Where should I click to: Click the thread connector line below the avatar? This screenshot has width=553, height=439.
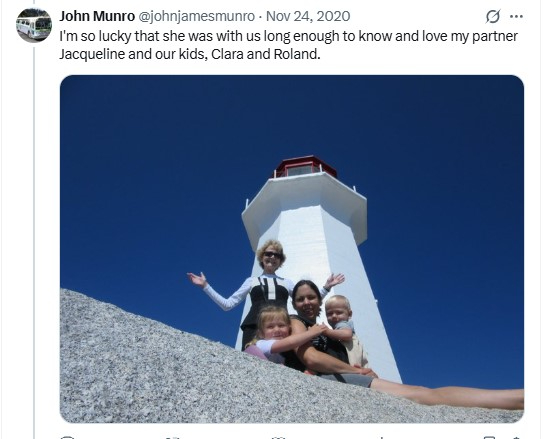pos(34,242)
